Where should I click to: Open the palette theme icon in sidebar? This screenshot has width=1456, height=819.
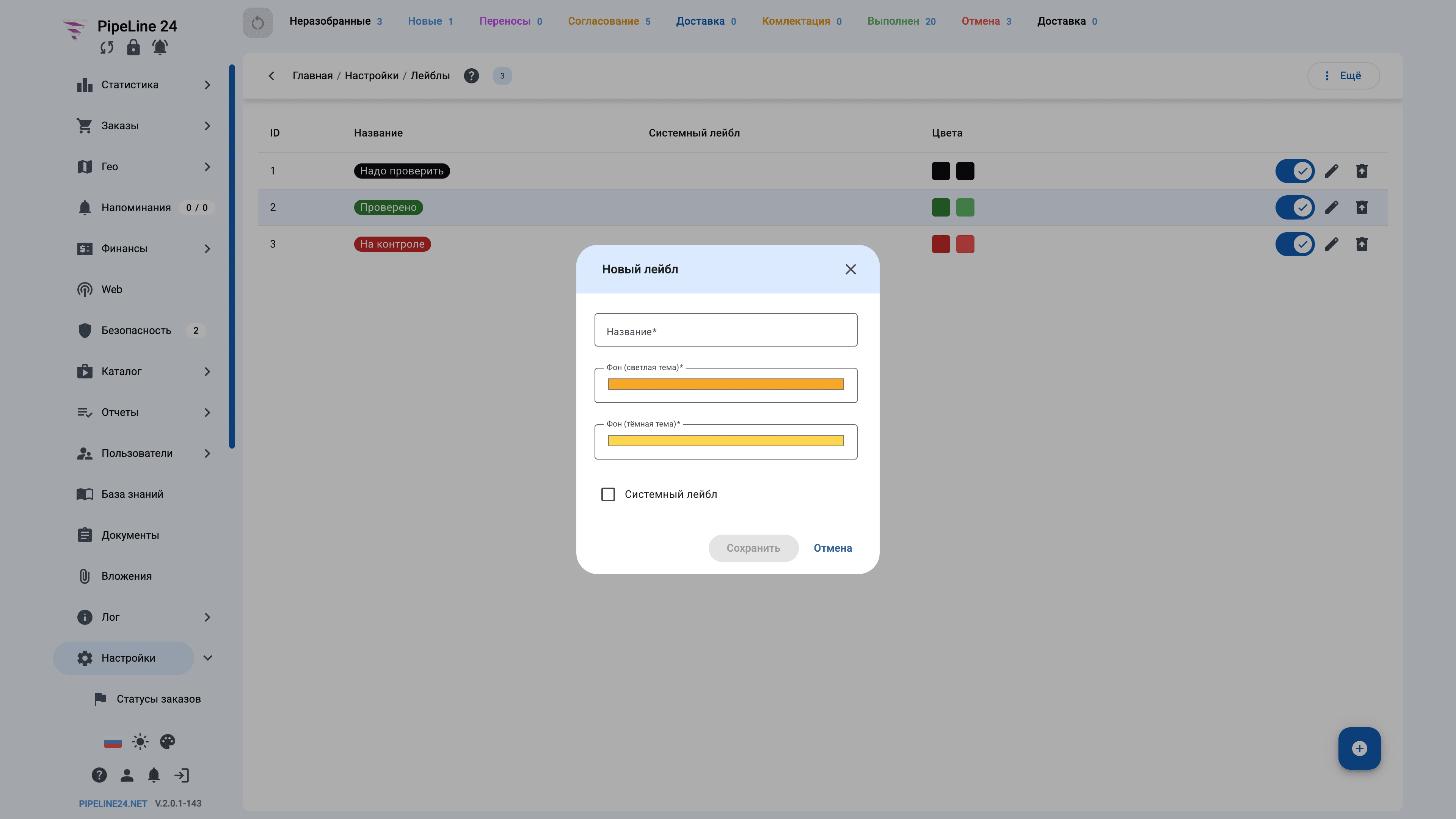tap(167, 742)
